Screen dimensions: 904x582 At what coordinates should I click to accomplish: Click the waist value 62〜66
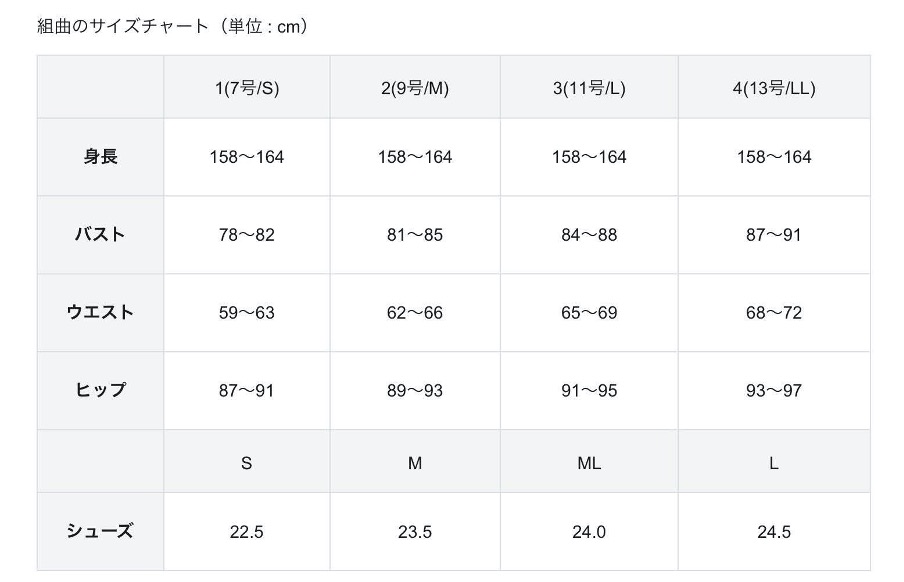(415, 313)
